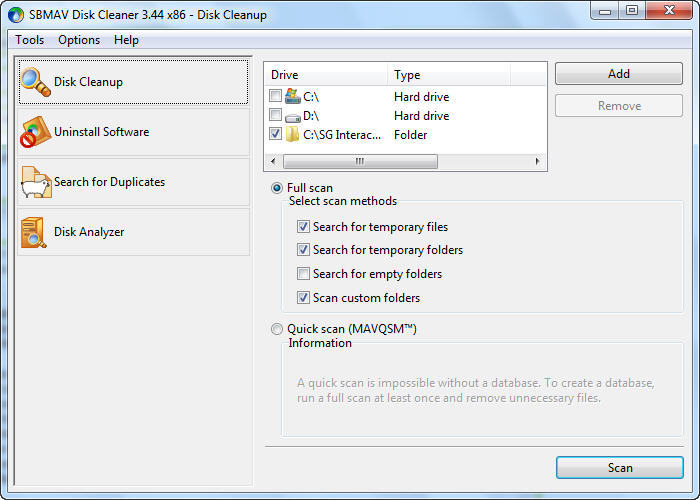This screenshot has width=700, height=500.
Task: Maximize the Disk Cleaner window
Action: tap(632, 11)
